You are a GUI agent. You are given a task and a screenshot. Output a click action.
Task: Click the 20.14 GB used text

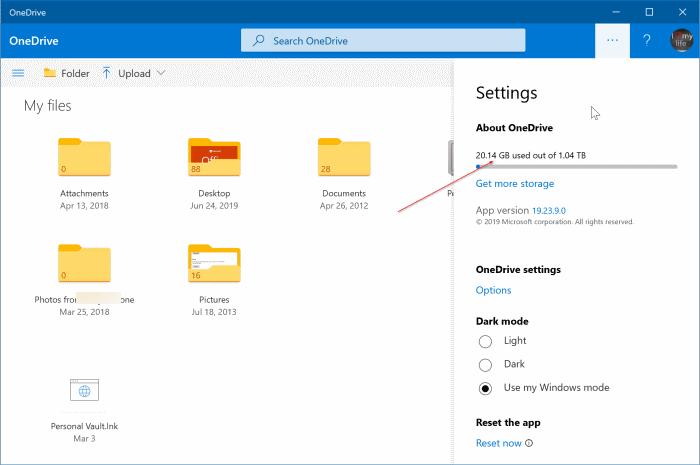(x=531, y=155)
